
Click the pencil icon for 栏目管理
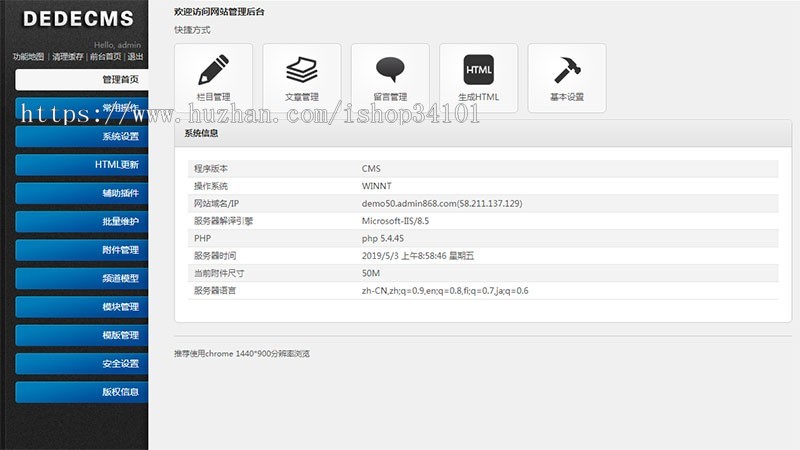tap(213, 70)
